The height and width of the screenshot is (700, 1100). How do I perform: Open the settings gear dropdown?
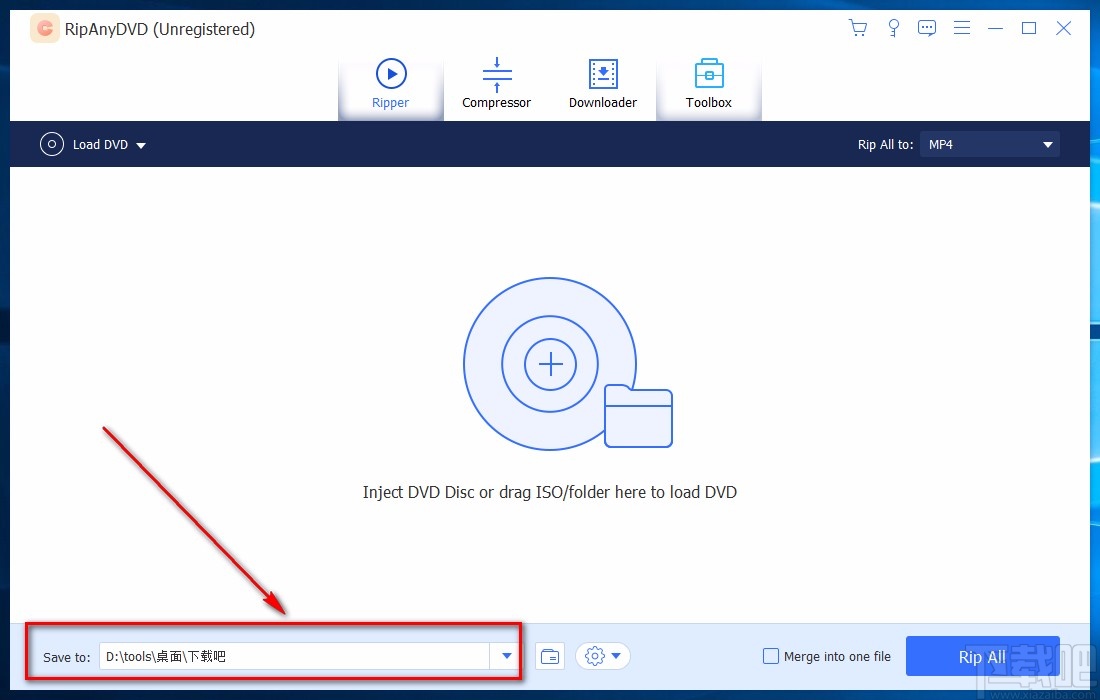coord(603,657)
